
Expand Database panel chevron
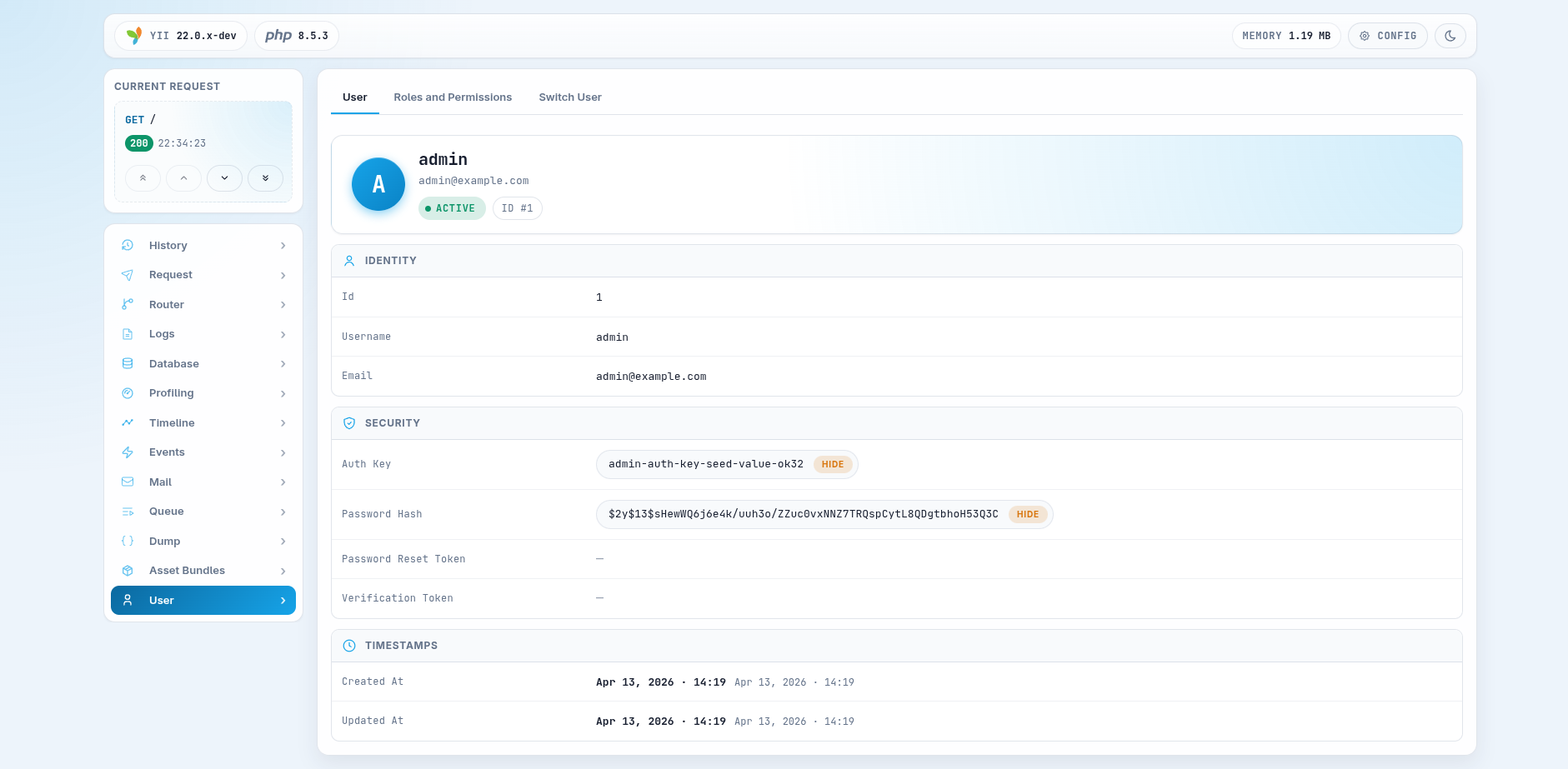pyautogui.click(x=283, y=364)
